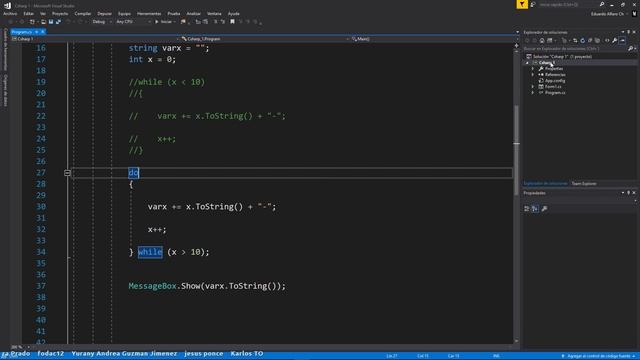Click the Solution Explorer search field

pyautogui.click(x=576, y=49)
